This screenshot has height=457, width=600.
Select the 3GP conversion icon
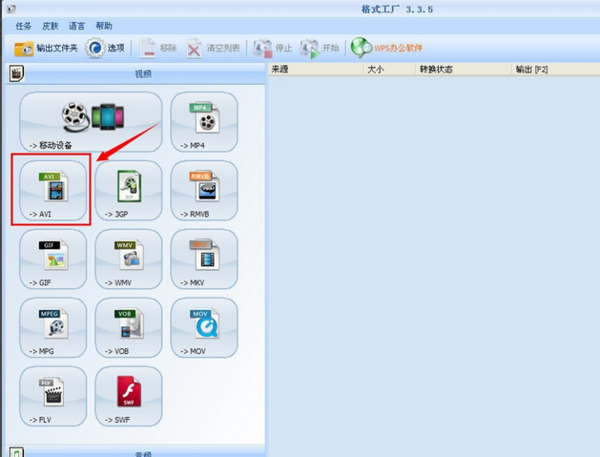[128, 190]
